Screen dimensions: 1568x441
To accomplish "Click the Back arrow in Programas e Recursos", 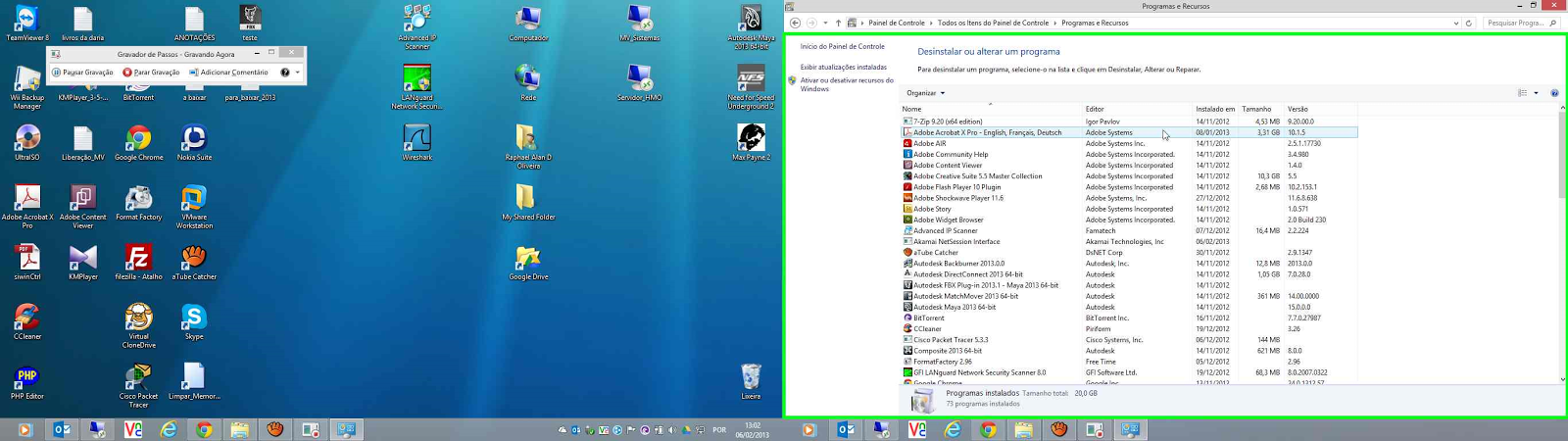I will tap(795, 23).
